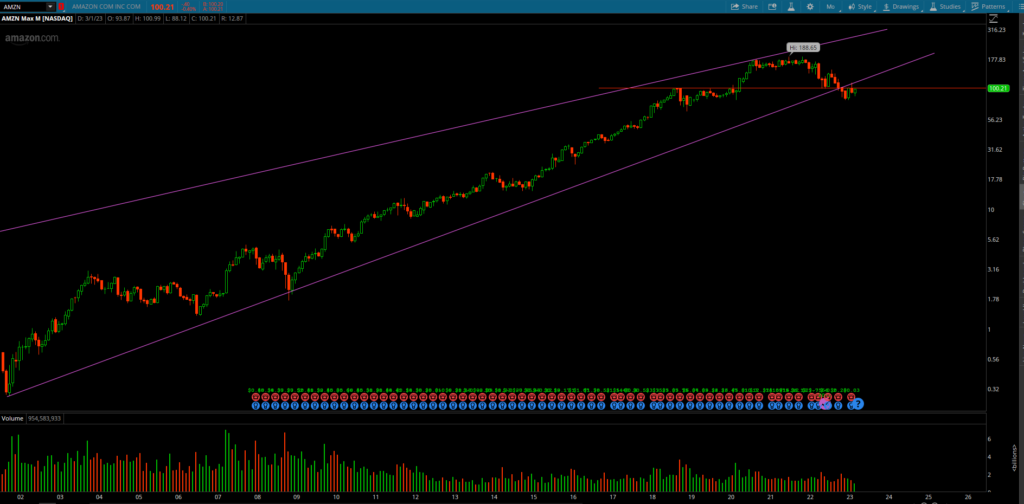Open the Mo timeframe dropdown
Viewport: 1024px width, 504px height.
pos(829,6)
